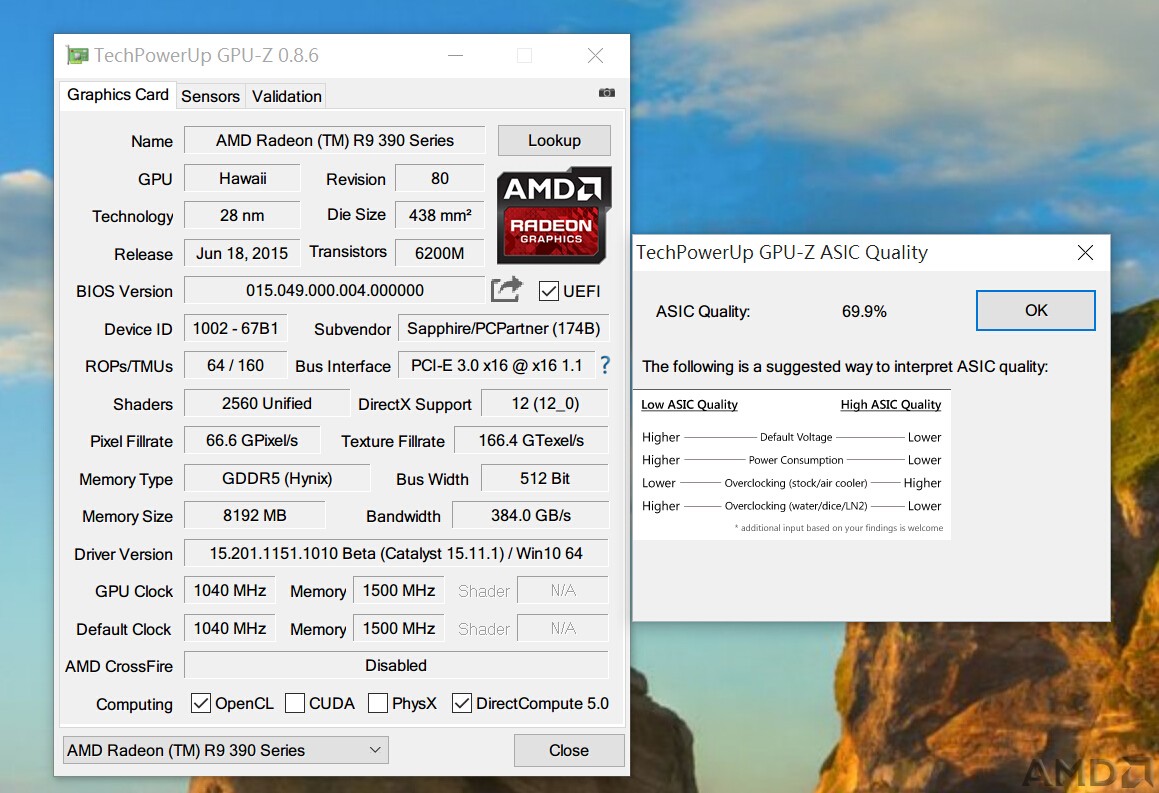Click the Technology field 28 nm
The width and height of the screenshot is (1159, 793).
coord(242,215)
